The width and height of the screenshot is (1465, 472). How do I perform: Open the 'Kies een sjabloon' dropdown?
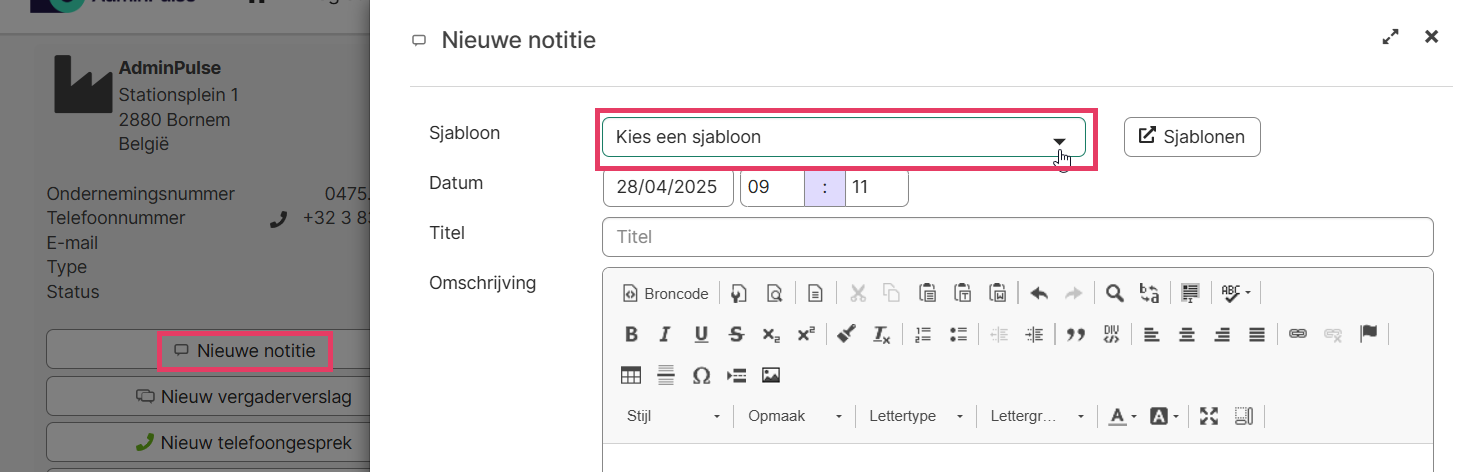(x=843, y=138)
